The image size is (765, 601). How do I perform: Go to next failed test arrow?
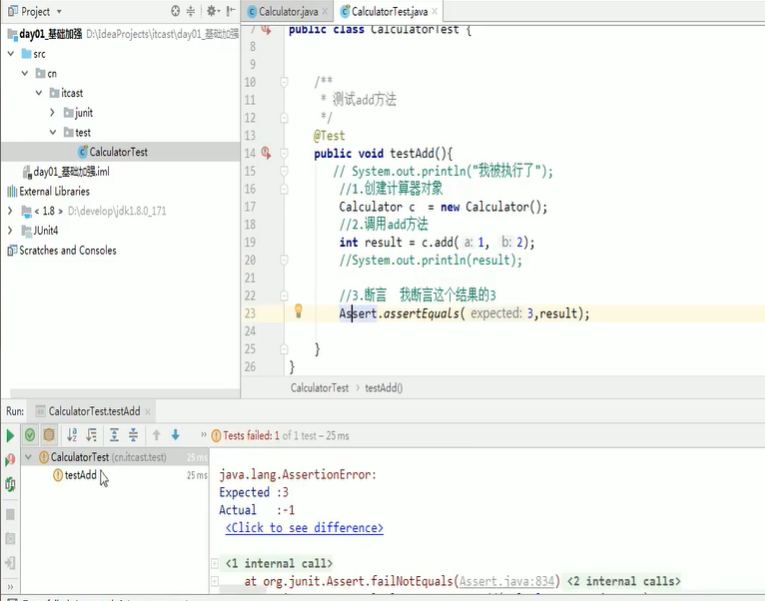click(176, 435)
